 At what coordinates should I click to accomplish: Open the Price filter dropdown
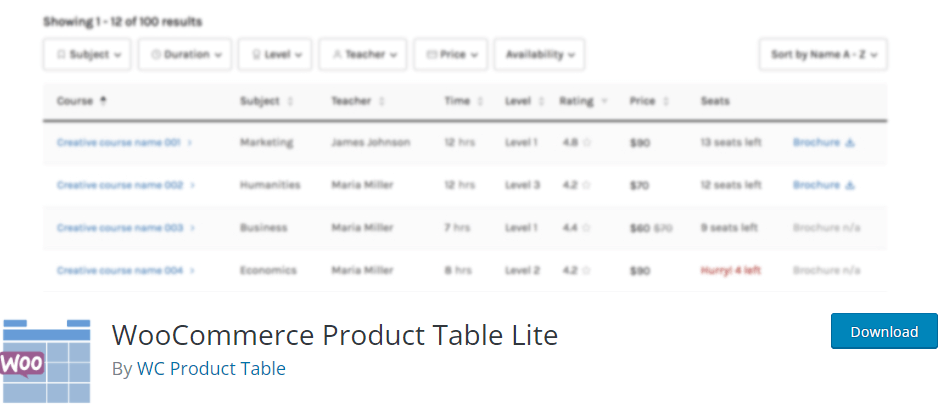pyautogui.click(x=450, y=55)
